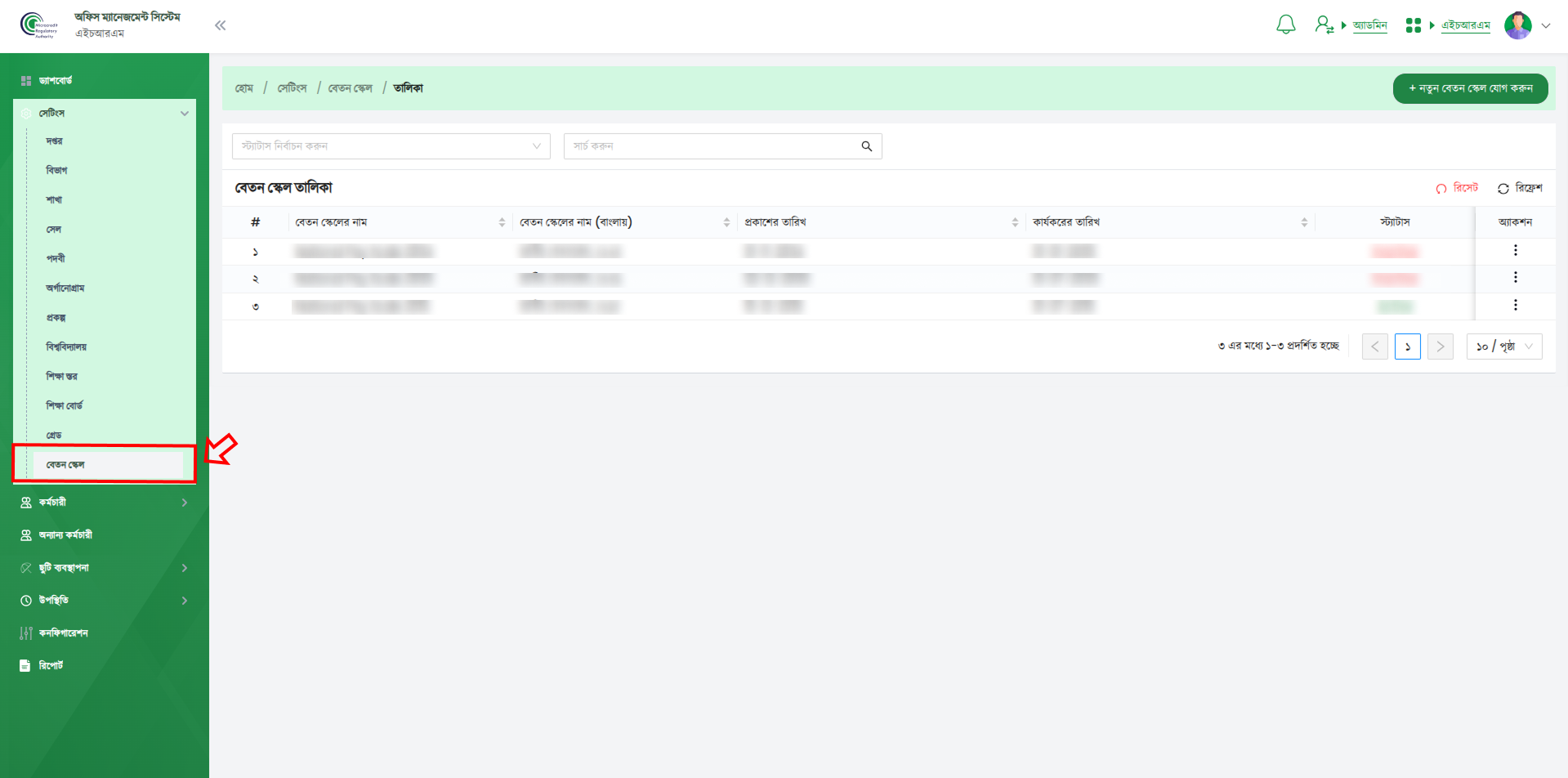Open three-dot action menu for row ৩
Image resolution: width=1568 pixels, height=778 pixels.
(1515, 306)
